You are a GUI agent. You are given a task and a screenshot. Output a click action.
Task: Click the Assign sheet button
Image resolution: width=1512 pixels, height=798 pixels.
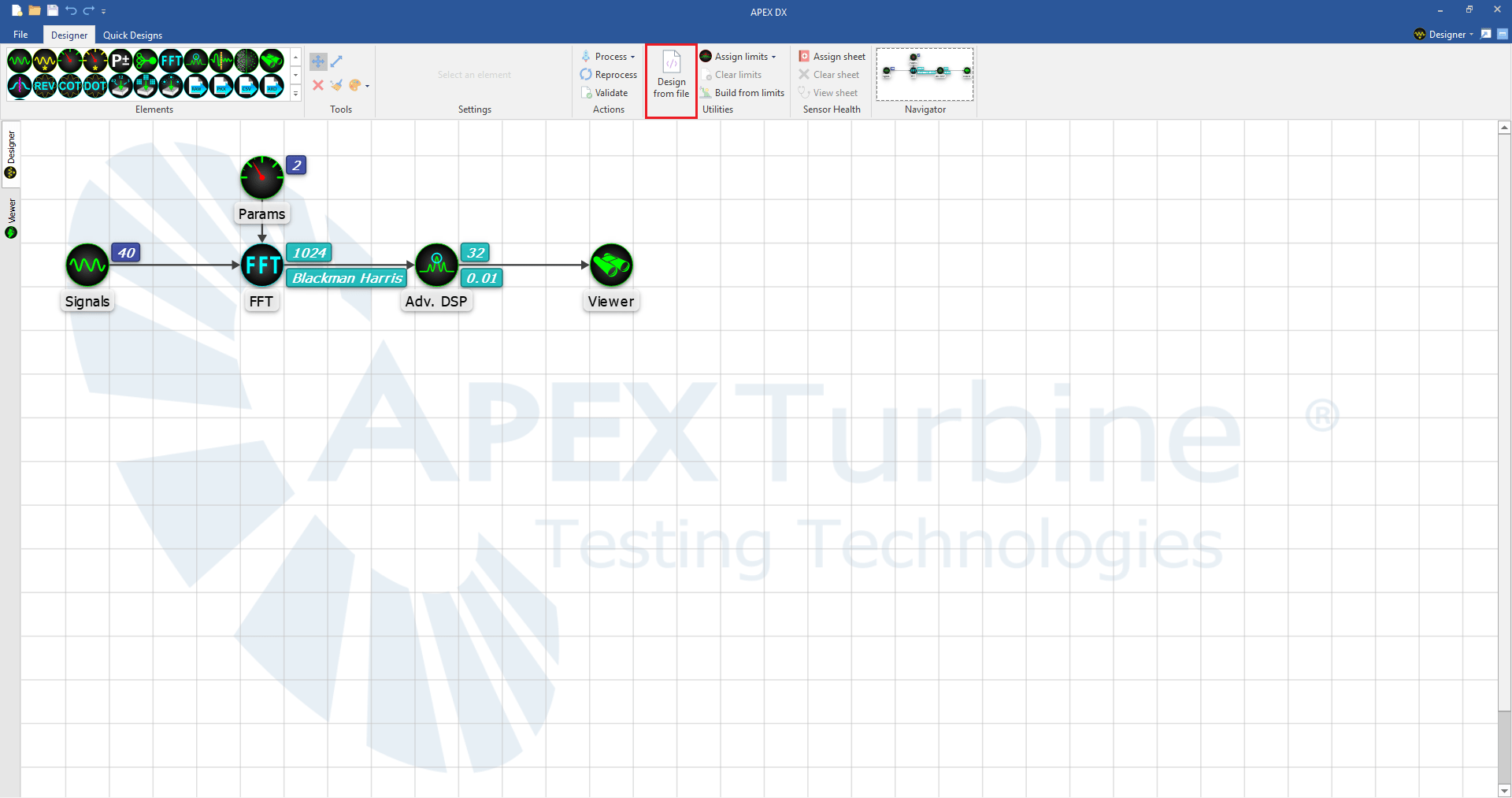(x=832, y=57)
